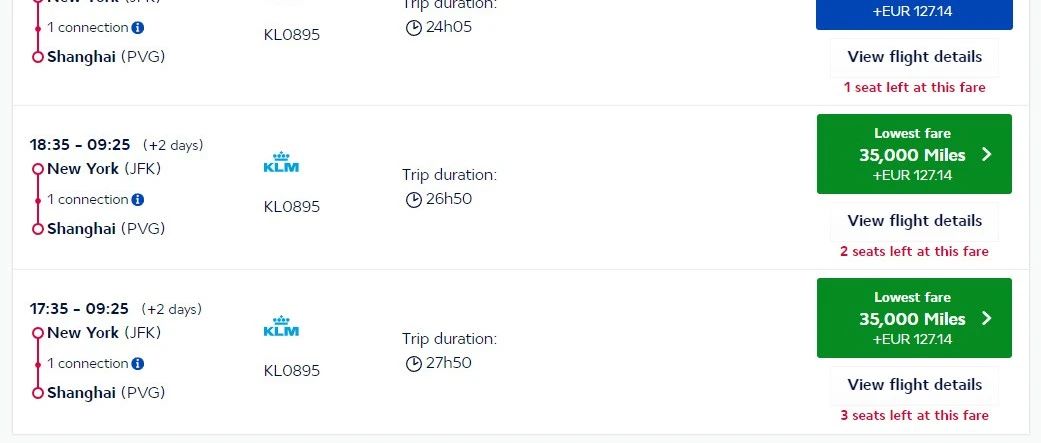Screen dimensions: 1041x443
Task: Click clock icon next to 24h05 duration
Action: [414, 28]
